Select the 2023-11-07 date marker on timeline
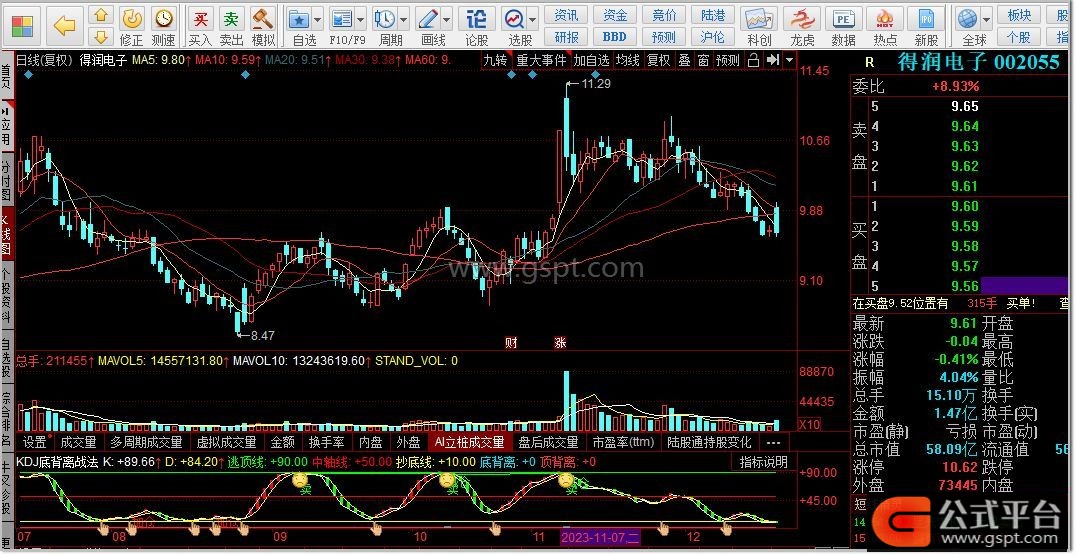This screenshot has height=555, width=1077. (x=600, y=537)
